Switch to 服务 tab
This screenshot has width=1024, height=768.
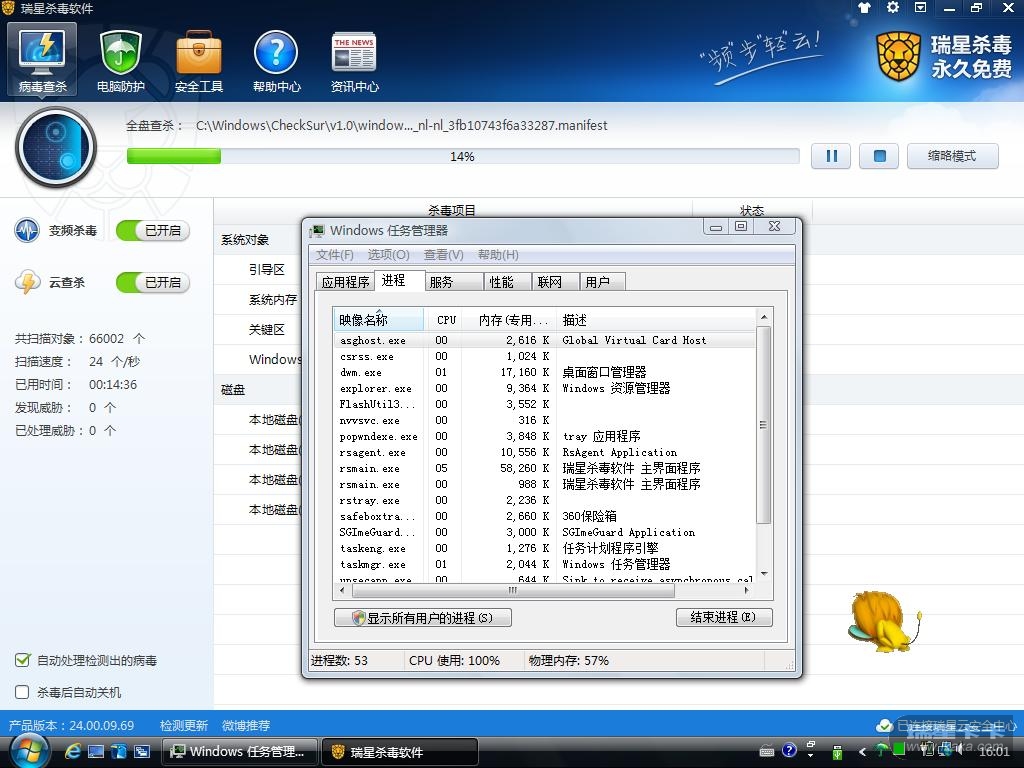coord(454,281)
